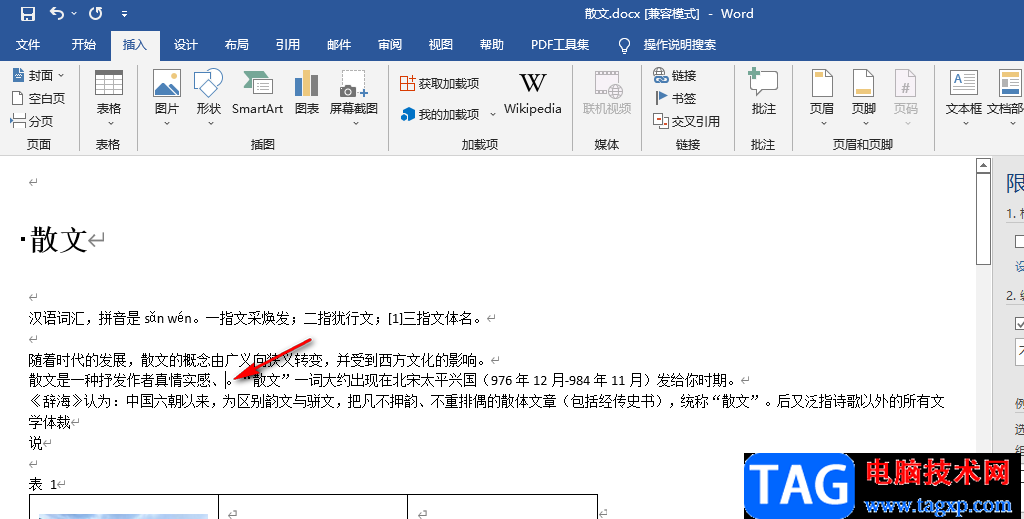Open the 页脚 footer menu
Viewport: 1024px width, 519px height.
coord(863,99)
